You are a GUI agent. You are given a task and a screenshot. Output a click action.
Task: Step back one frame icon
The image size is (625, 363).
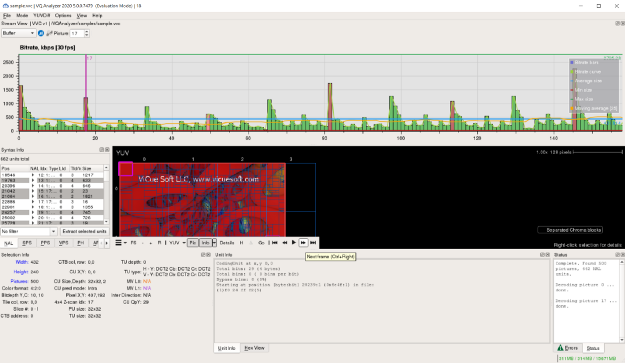pyautogui.click(x=285, y=242)
